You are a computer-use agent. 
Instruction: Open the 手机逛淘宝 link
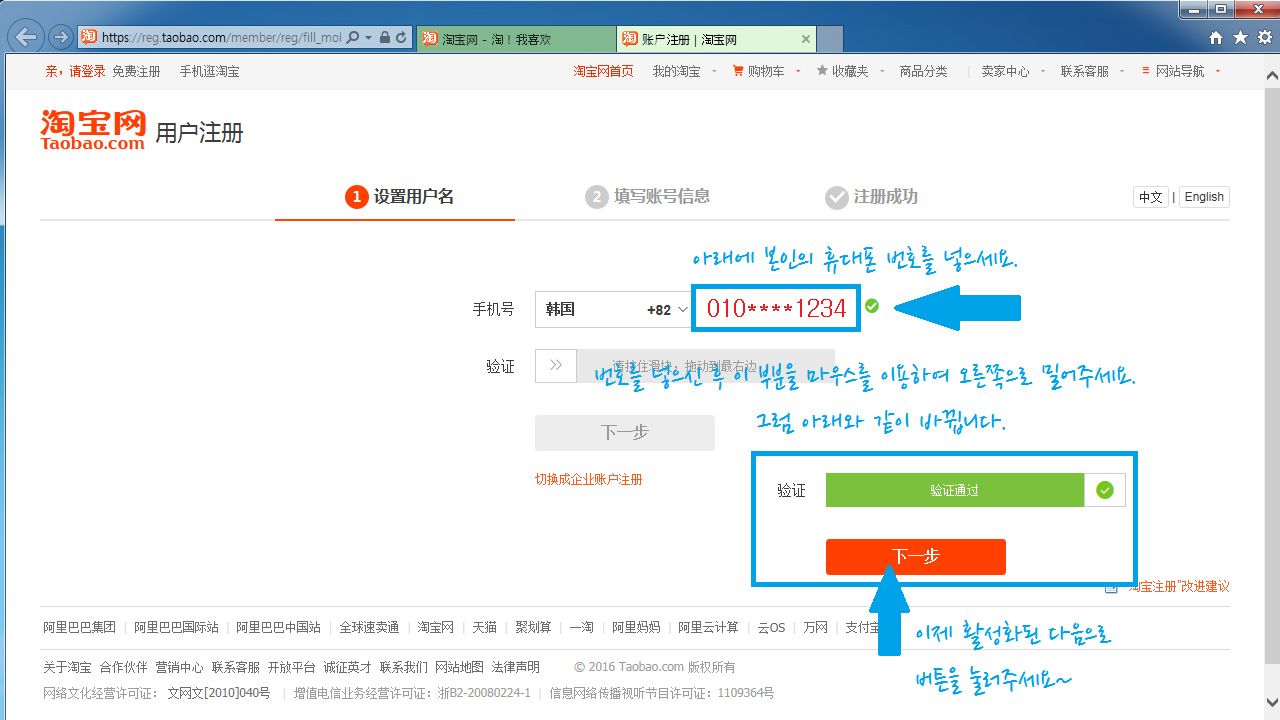209,71
